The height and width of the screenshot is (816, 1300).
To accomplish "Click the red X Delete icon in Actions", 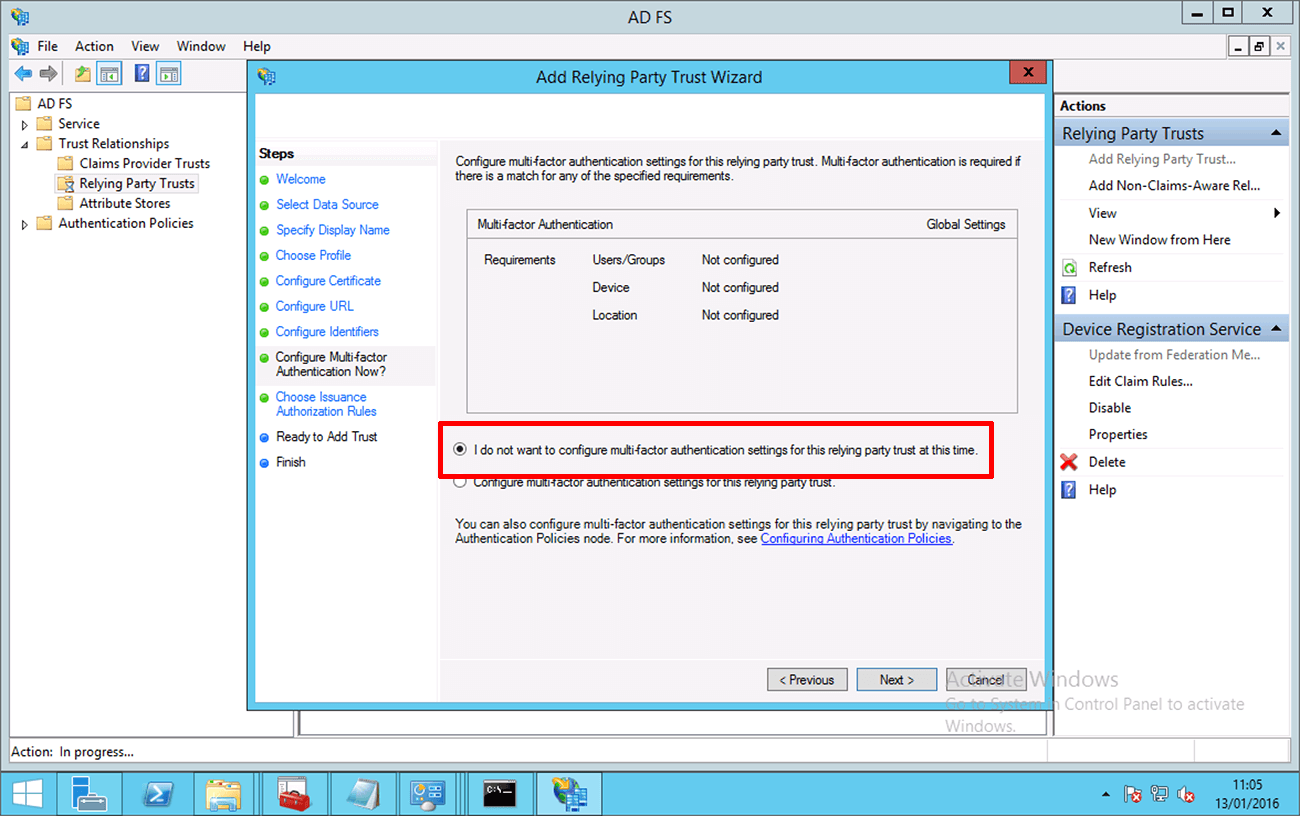I will [1070, 462].
